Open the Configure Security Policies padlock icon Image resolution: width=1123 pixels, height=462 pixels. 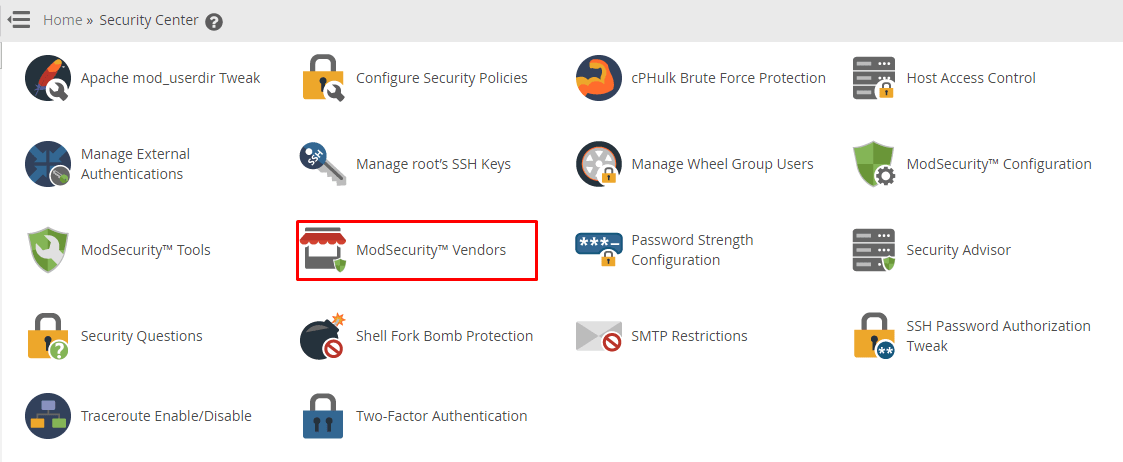(x=323, y=78)
